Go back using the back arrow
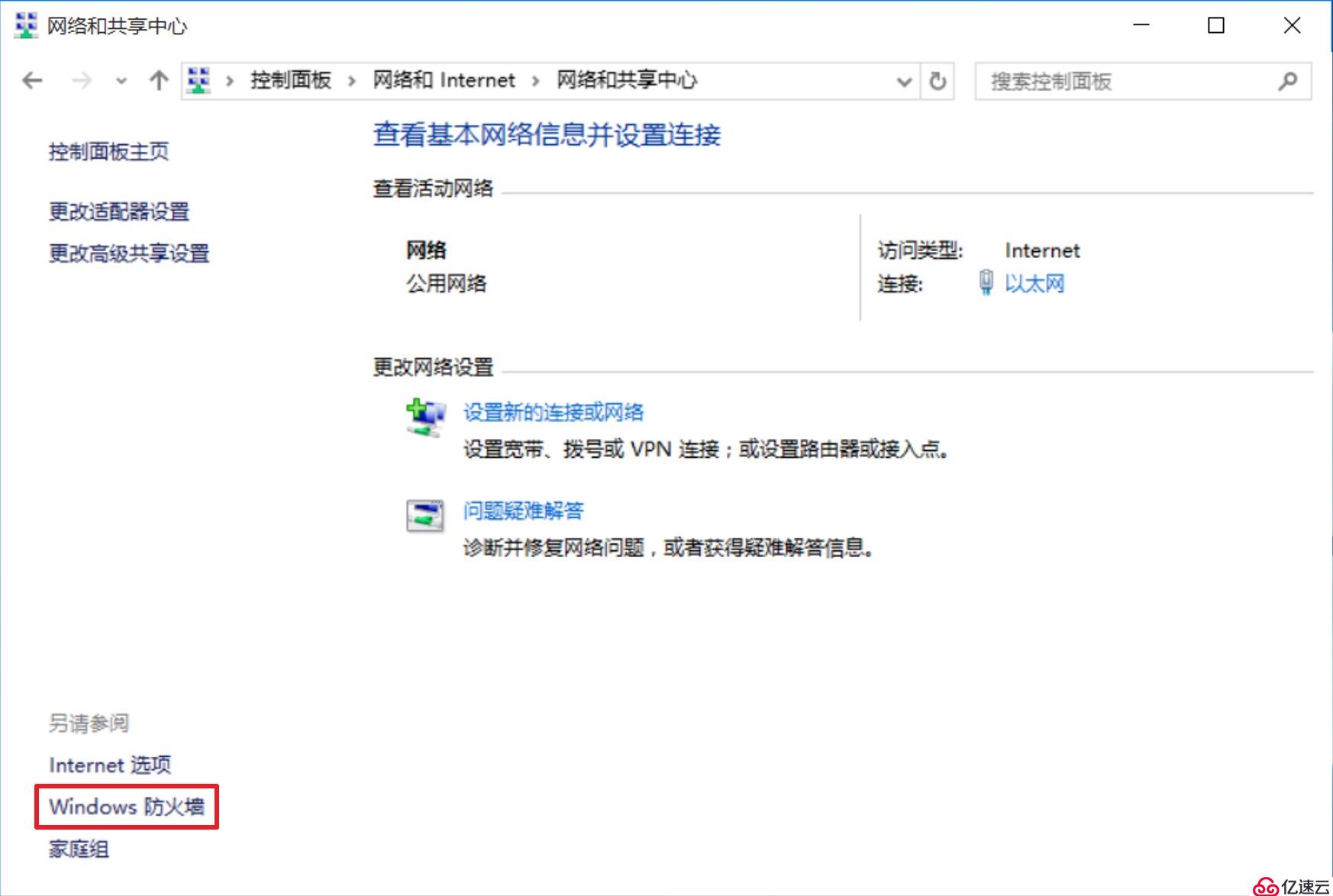The image size is (1333, 896). (32, 80)
